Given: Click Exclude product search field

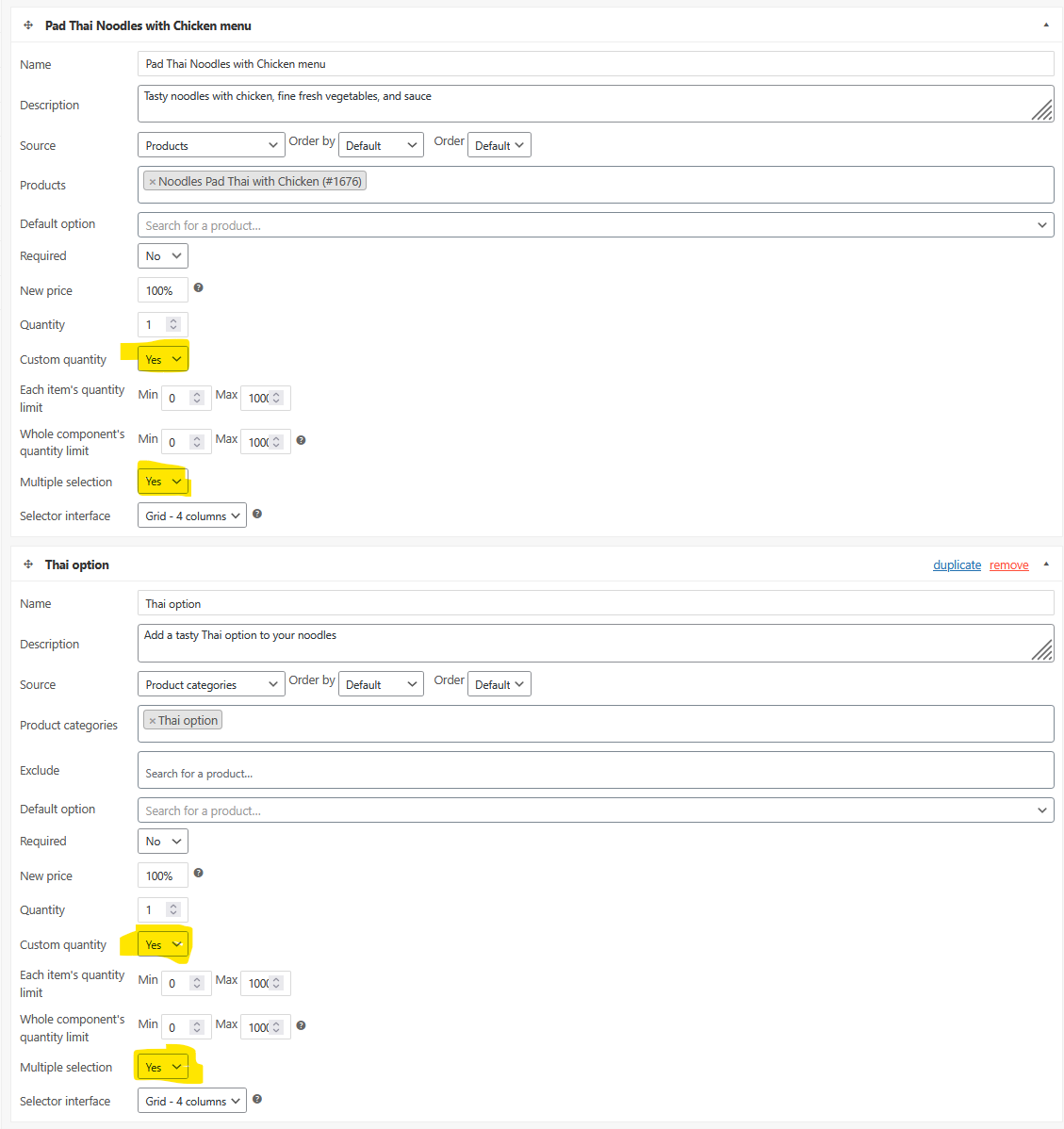Looking at the screenshot, I should (x=596, y=771).
